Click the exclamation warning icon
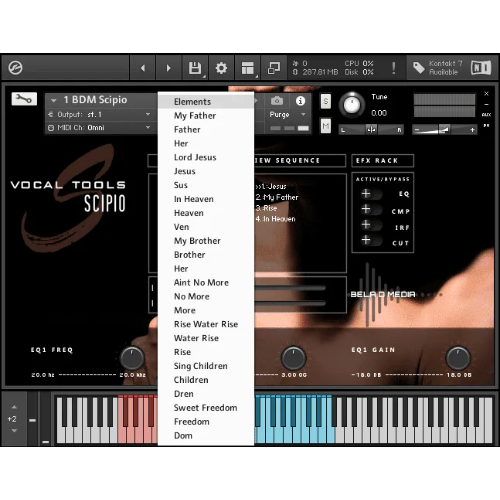This screenshot has width=500, height=500. pos(394,68)
